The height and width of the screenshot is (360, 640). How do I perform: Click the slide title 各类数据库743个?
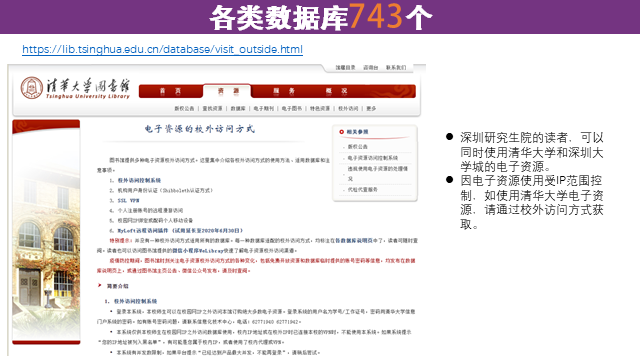click(321, 17)
